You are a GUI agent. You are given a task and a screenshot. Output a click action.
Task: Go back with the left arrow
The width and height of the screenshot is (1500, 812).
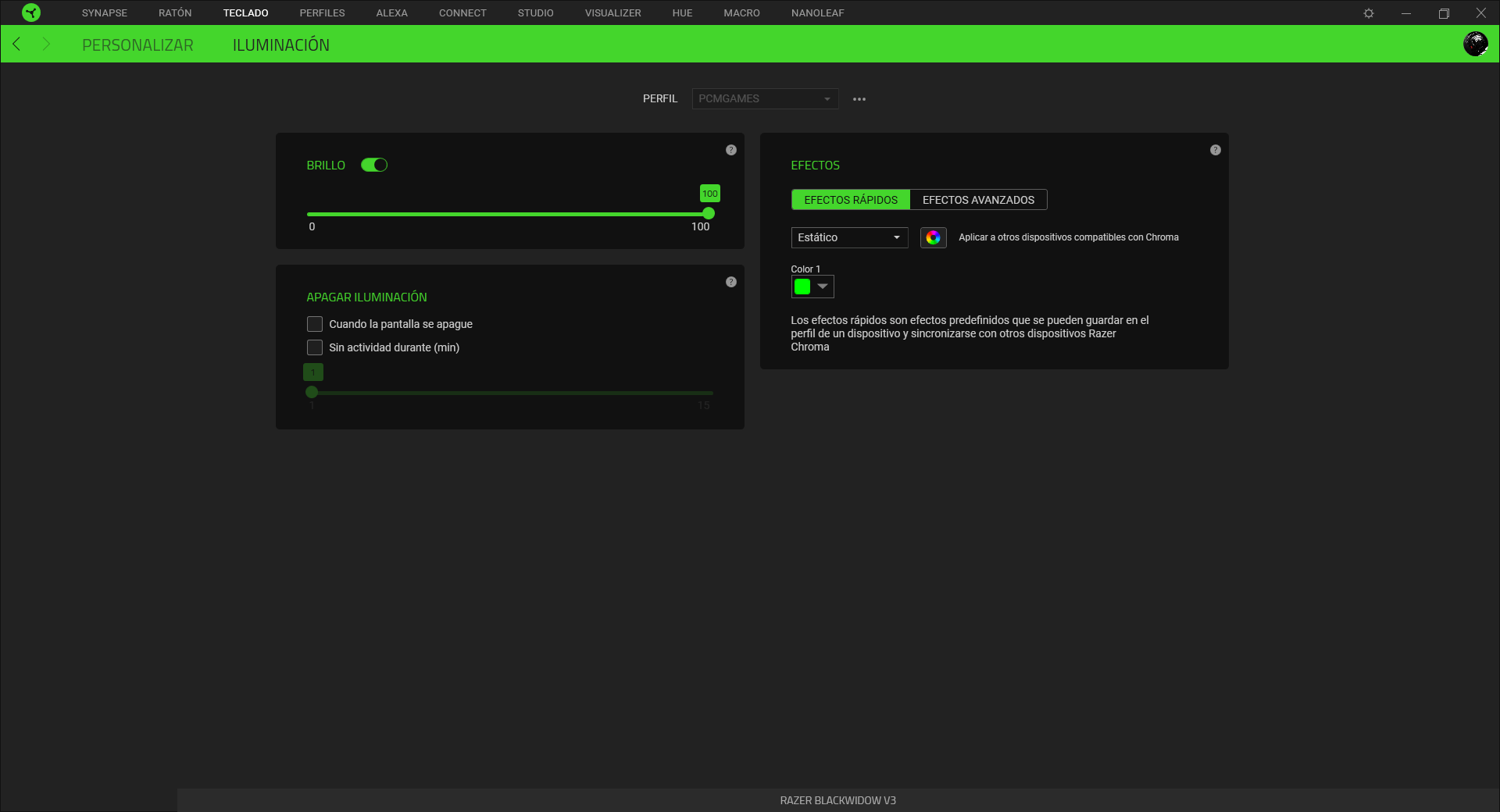coord(16,44)
